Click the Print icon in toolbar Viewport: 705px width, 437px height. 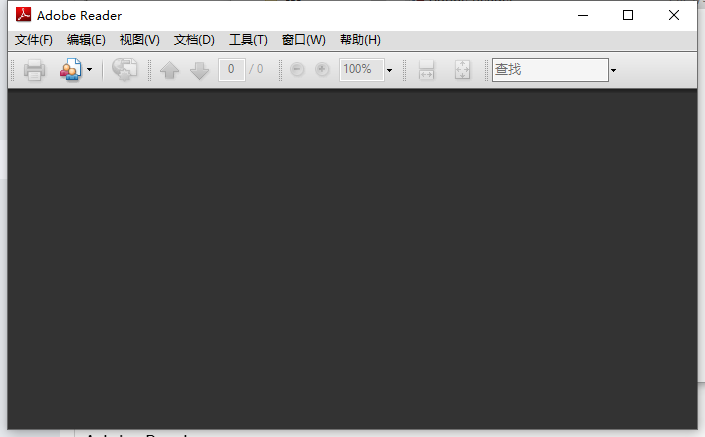(x=34, y=70)
